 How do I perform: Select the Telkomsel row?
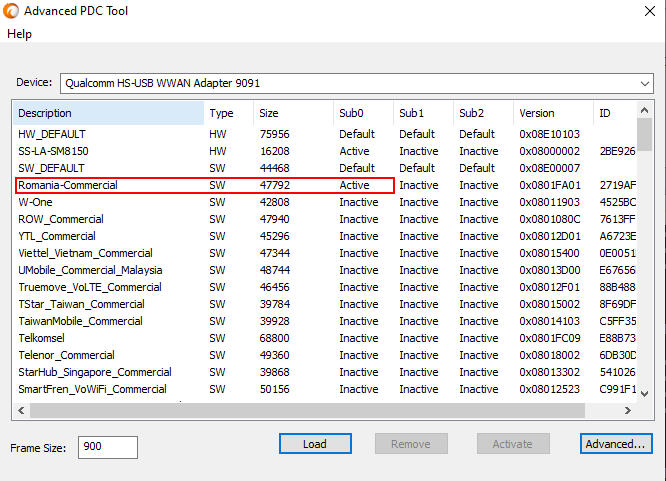click(x=325, y=338)
